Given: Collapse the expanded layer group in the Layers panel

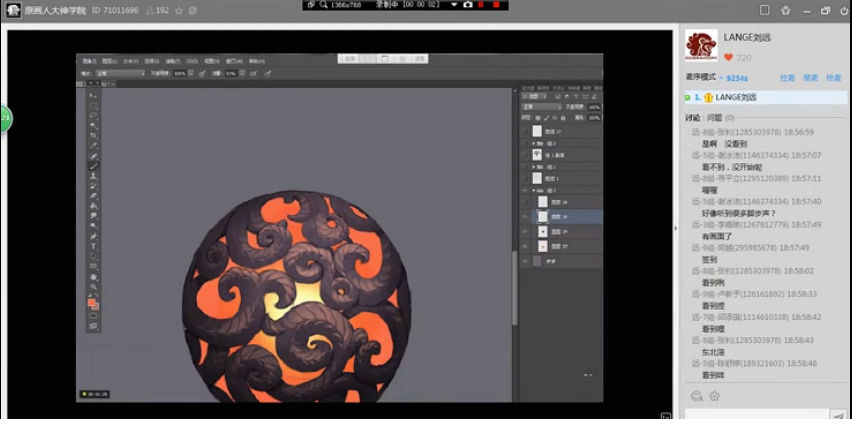Looking at the screenshot, I should (x=533, y=189).
